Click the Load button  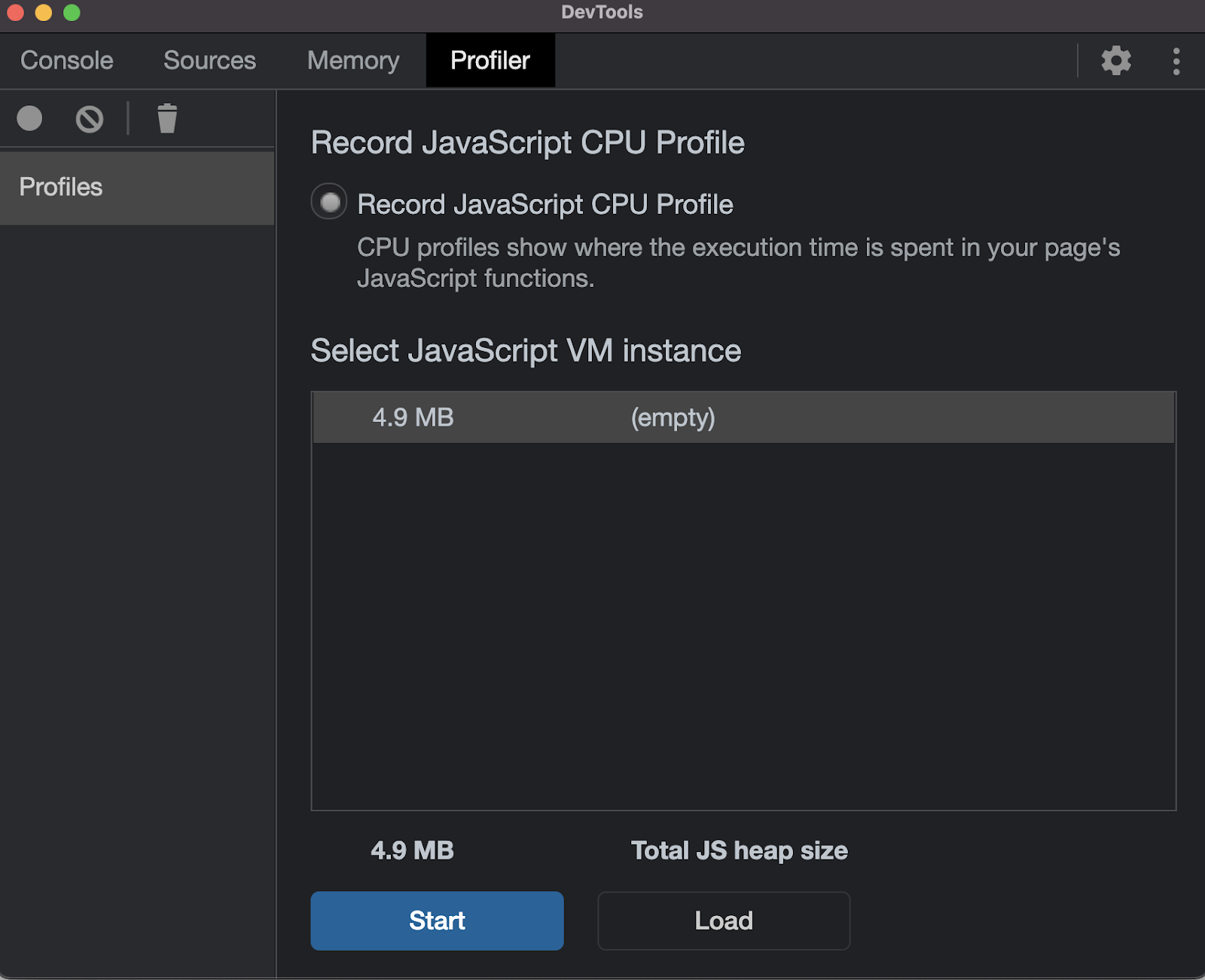point(723,920)
